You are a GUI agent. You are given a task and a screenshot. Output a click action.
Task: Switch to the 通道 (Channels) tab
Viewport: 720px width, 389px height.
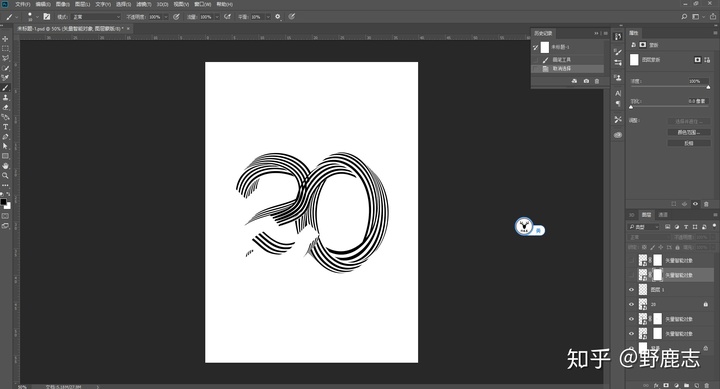coord(663,215)
